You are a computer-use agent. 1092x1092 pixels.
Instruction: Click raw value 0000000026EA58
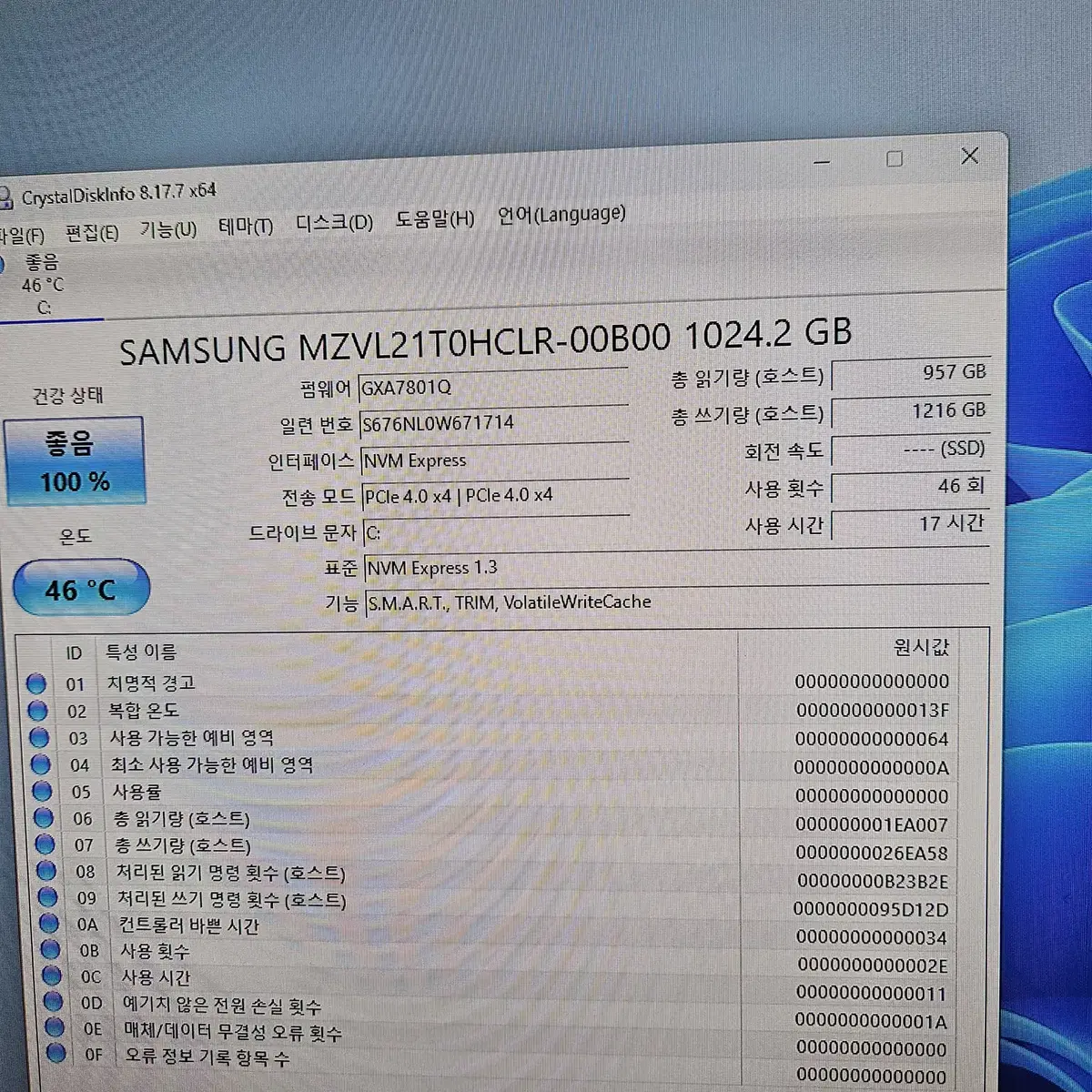[872, 853]
